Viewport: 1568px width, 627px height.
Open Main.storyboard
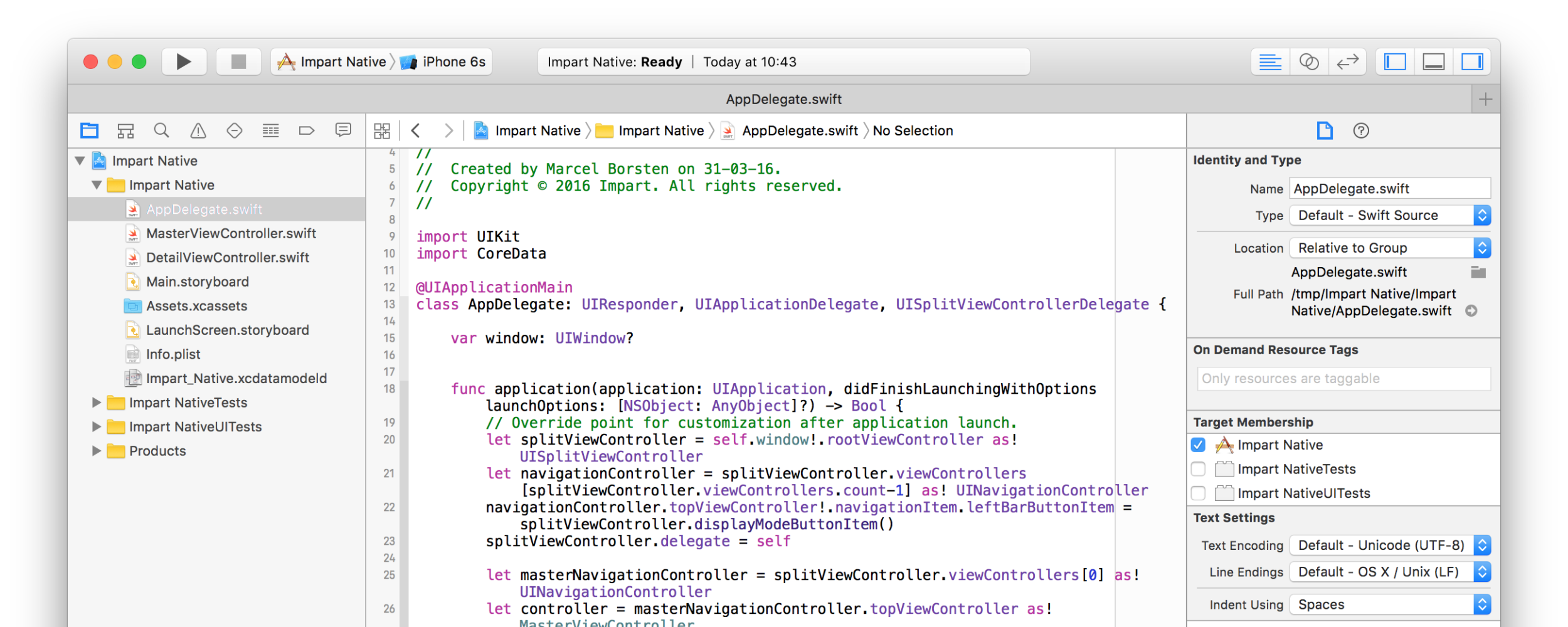coord(216,282)
